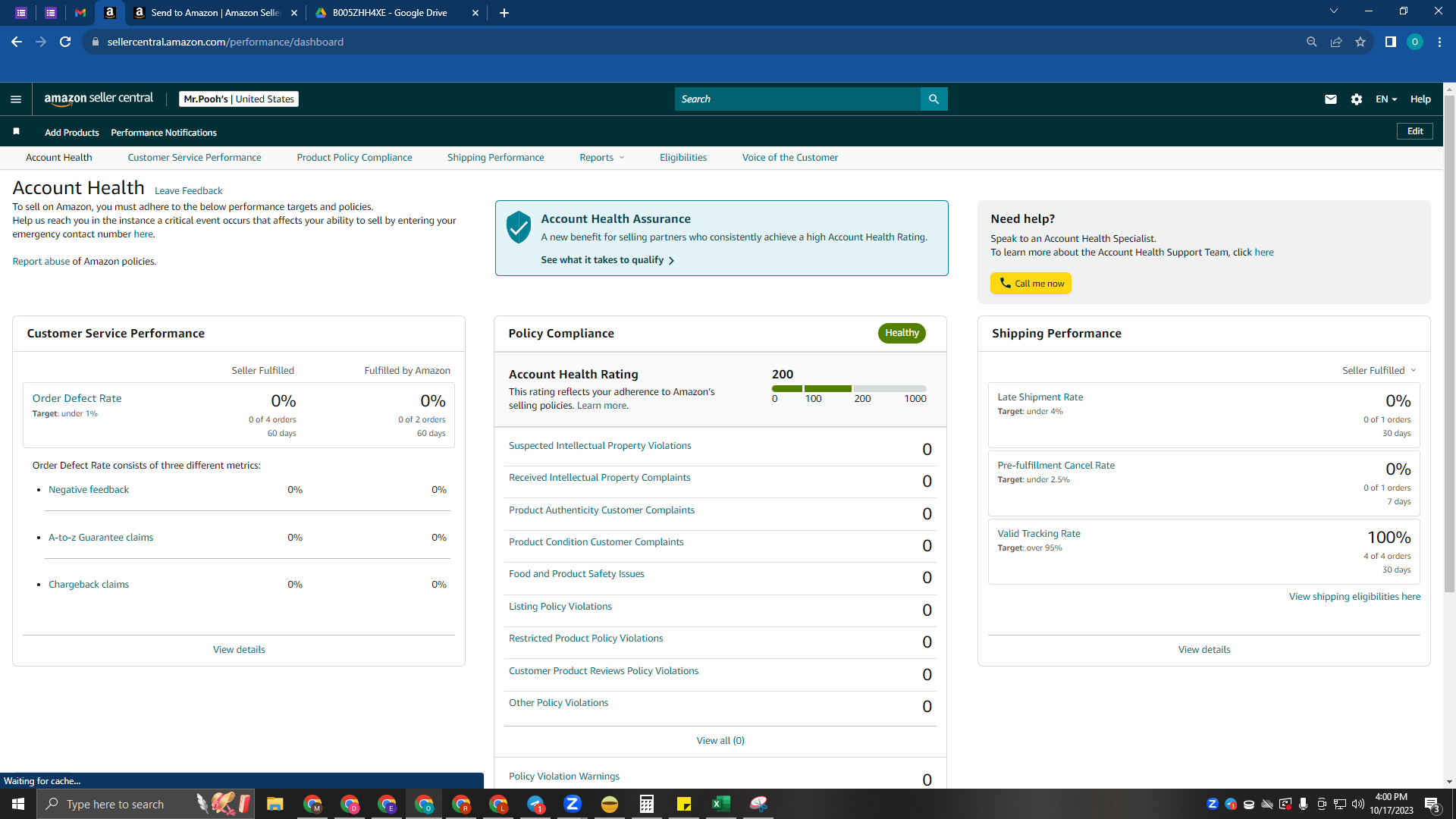Expand the Reports dropdown menu
The width and height of the screenshot is (1456, 819).
(x=602, y=158)
